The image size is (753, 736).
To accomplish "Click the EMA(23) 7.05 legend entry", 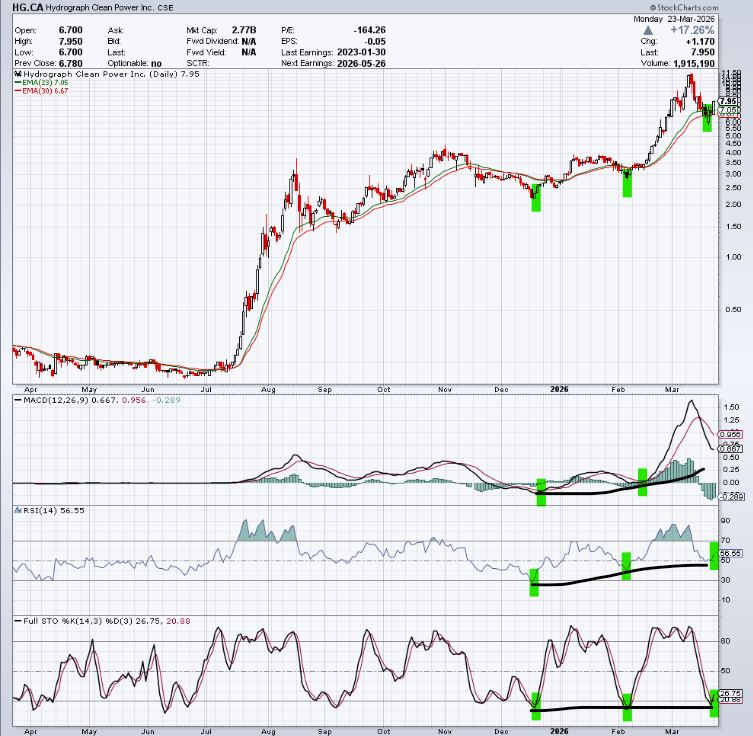I will (45, 83).
